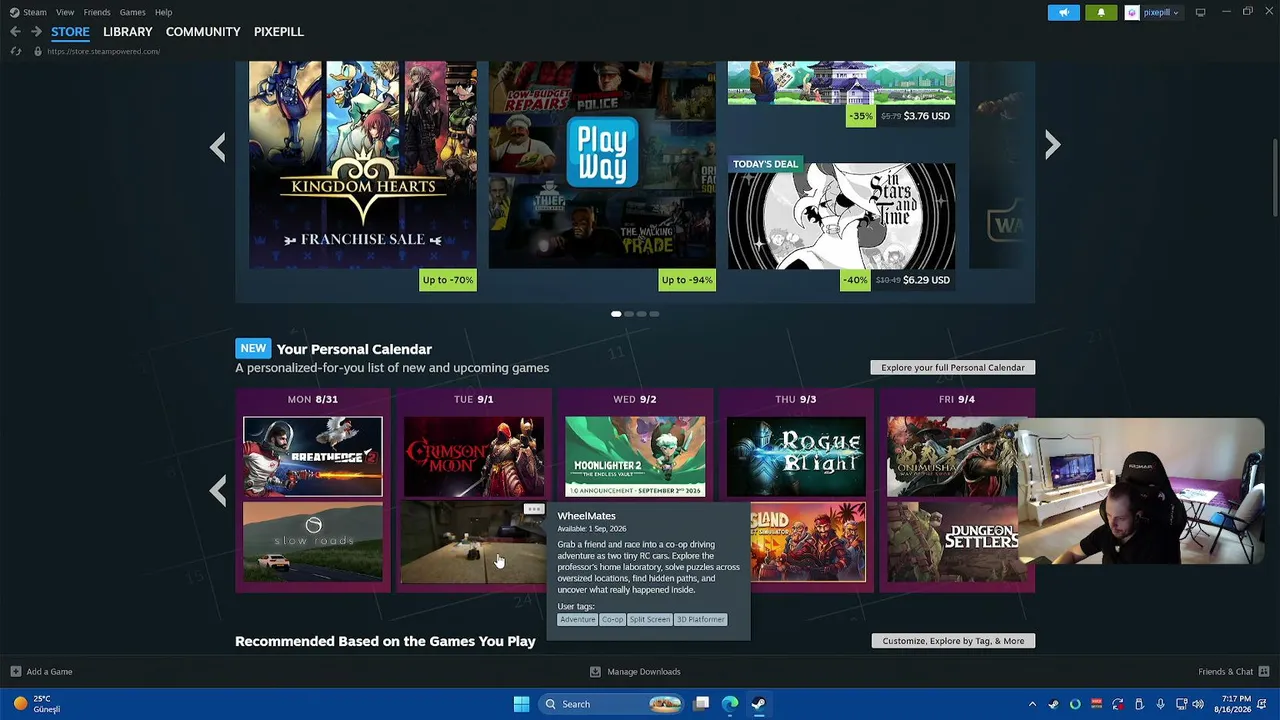Reload the store page

(x=16, y=51)
